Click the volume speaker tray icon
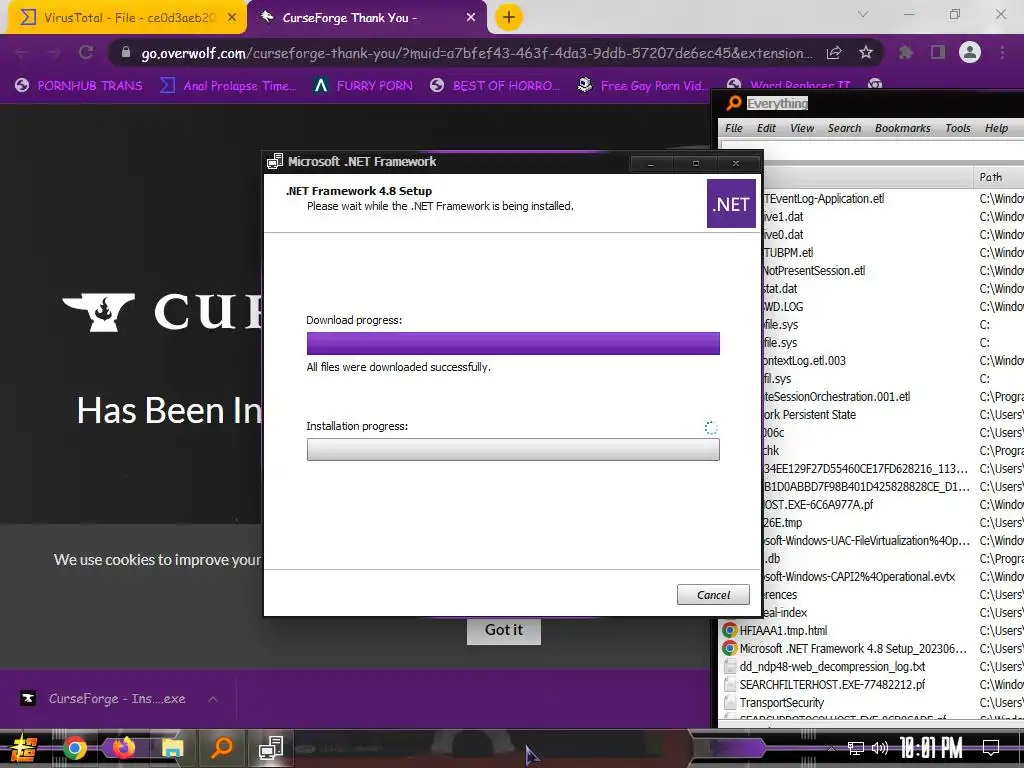The image size is (1024, 768). 880,748
